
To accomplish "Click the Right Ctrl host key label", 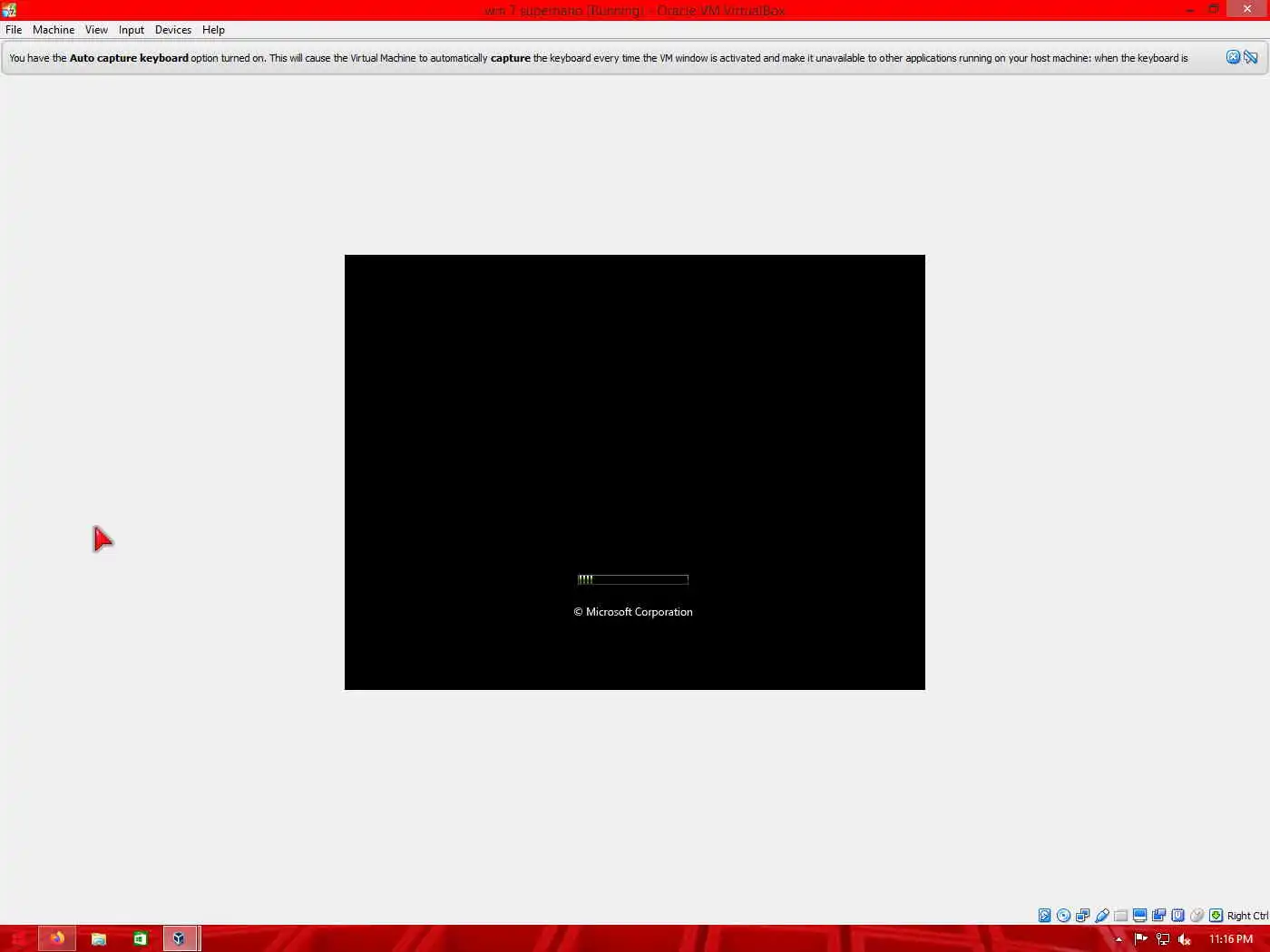I will pos(1247,916).
